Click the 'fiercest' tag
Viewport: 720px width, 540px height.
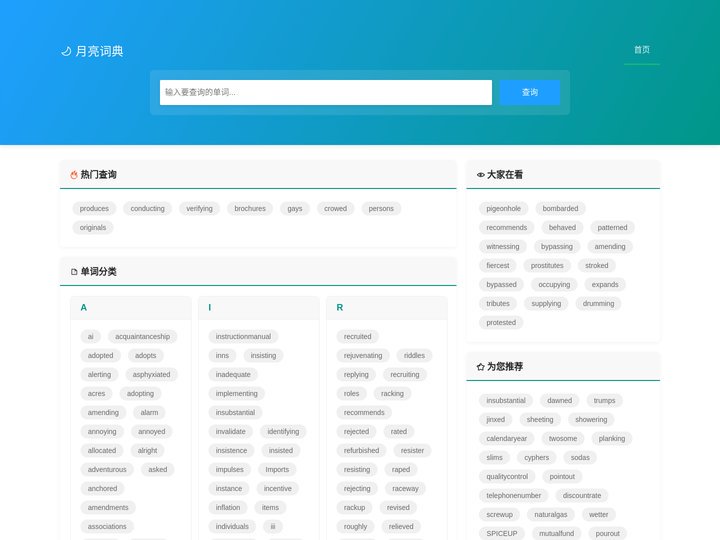tap(498, 265)
